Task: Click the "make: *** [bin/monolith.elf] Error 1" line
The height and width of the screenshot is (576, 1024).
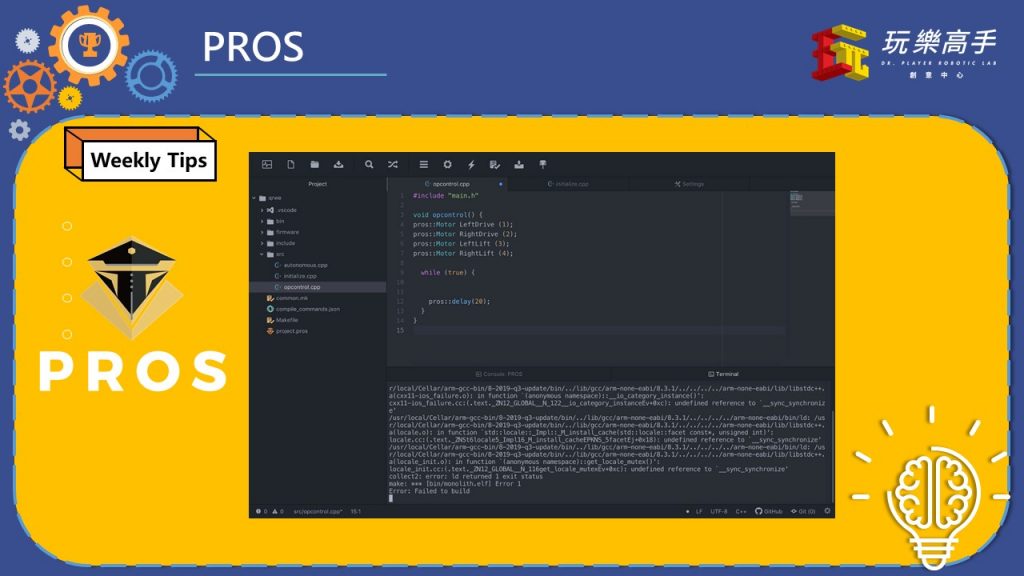Action: click(x=455, y=484)
